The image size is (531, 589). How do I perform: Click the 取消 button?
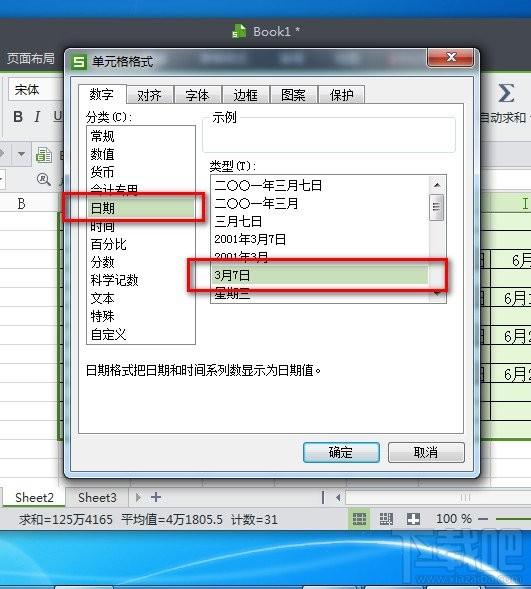426,452
